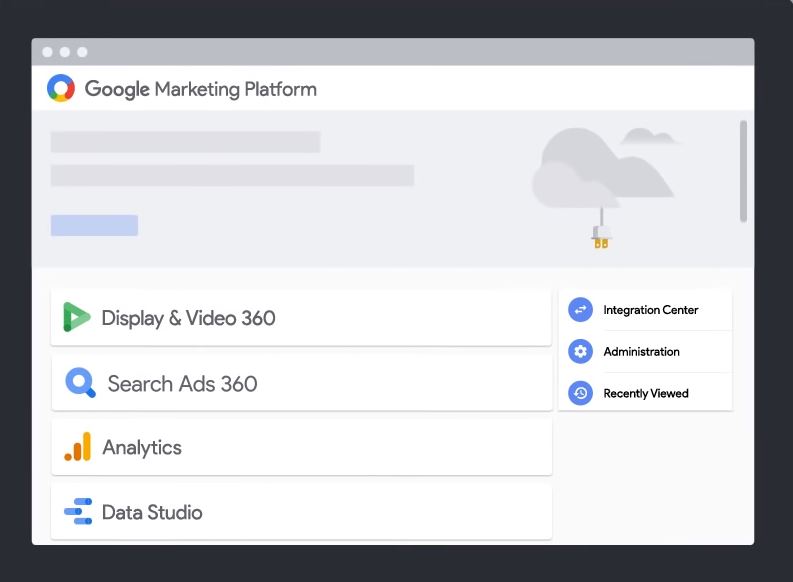Open the Display & Video 360 card
The height and width of the screenshot is (582, 793).
(301, 318)
